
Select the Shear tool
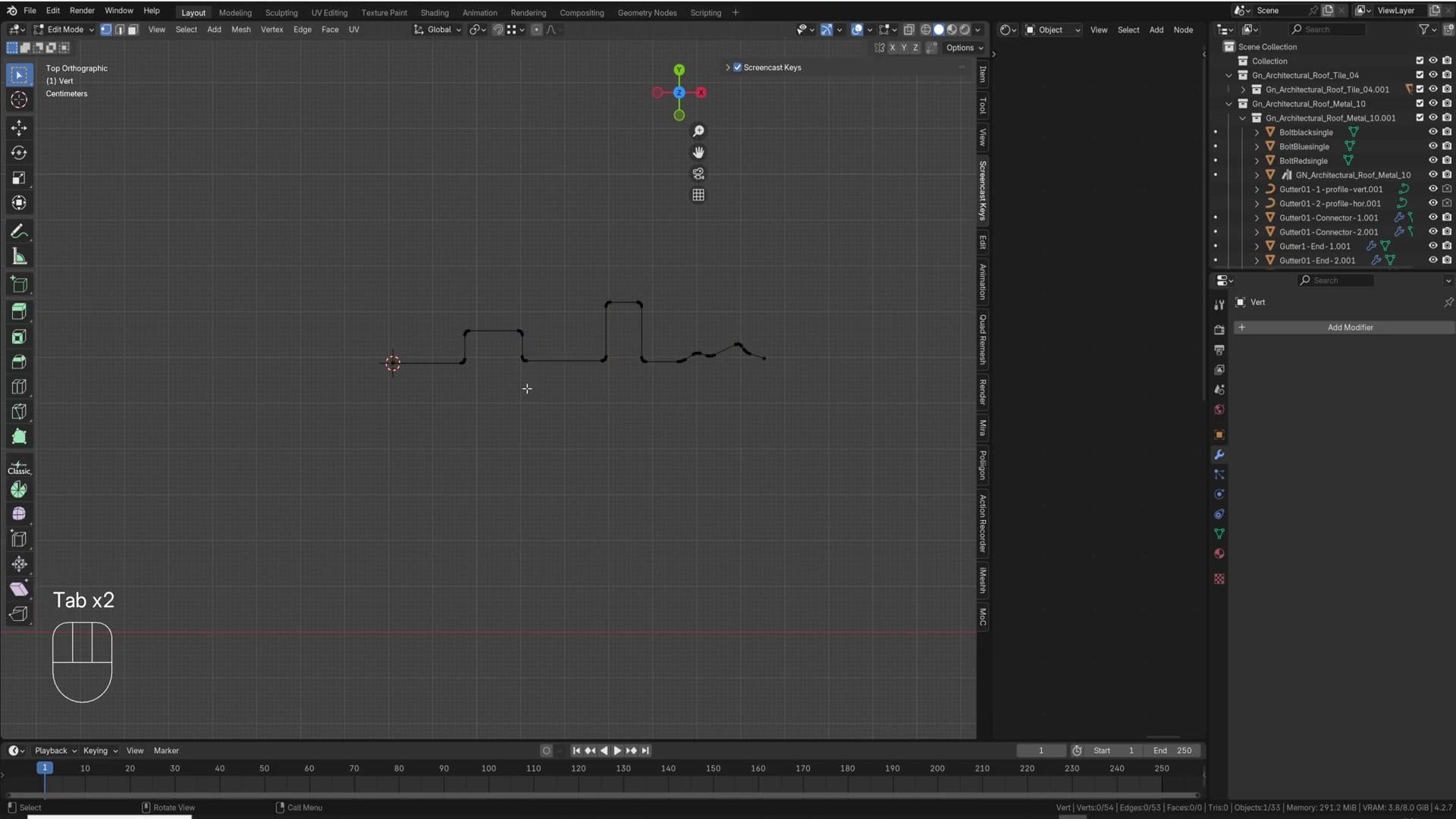(19, 589)
